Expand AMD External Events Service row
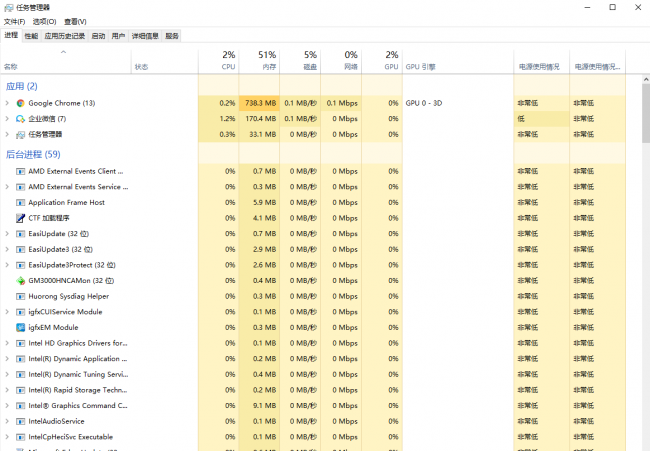This screenshot has width=650, height=451. (x=7, y=187)
